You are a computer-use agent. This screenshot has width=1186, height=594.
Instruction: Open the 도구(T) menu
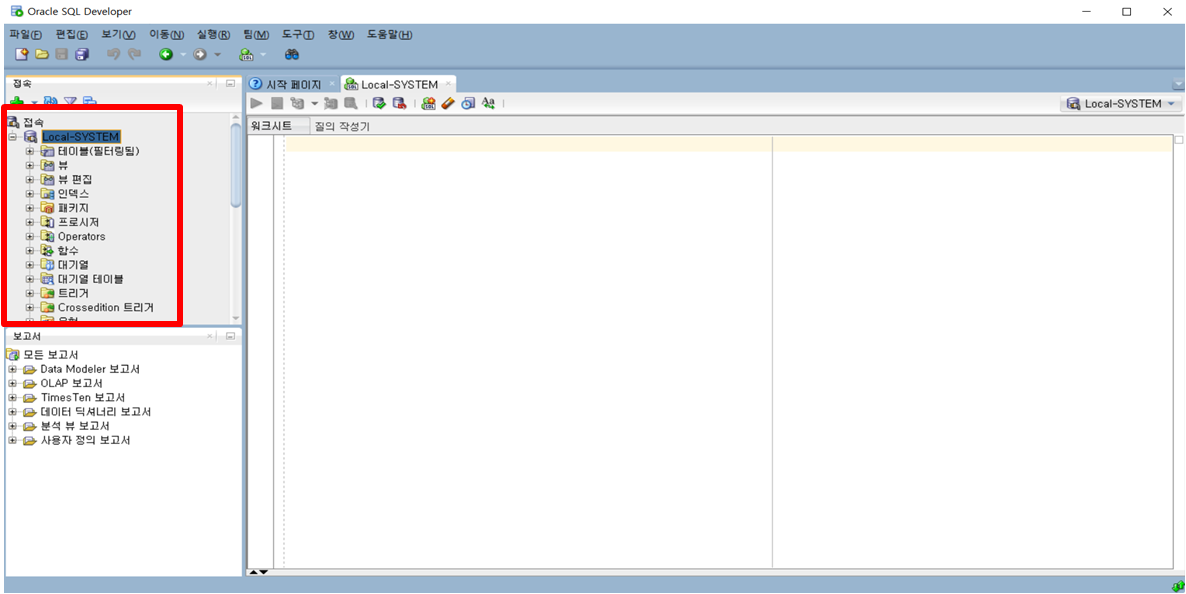point(299,35)
